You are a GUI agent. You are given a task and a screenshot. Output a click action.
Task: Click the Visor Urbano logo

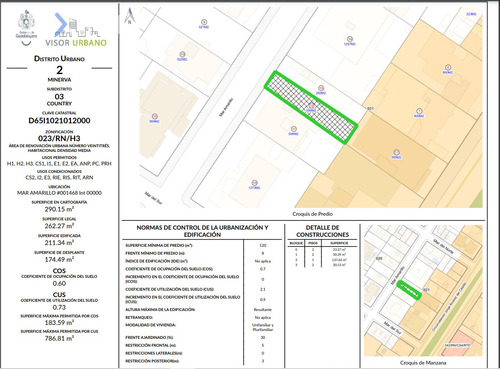pos(76,30)
